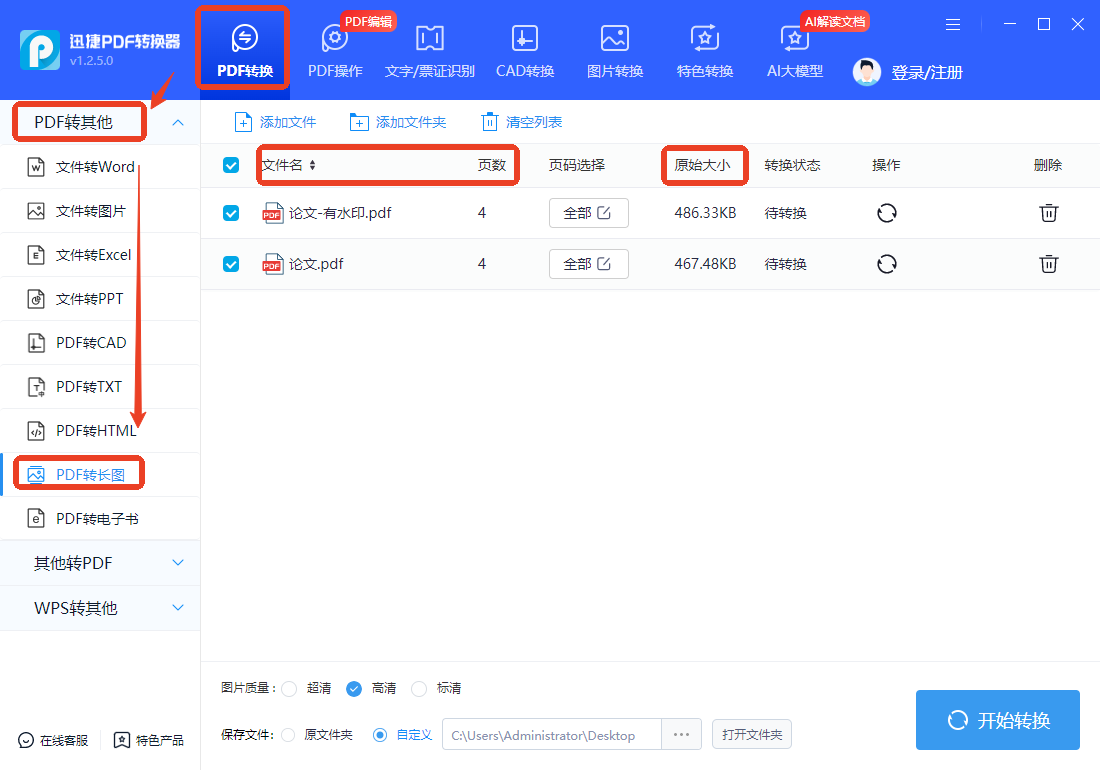Click the 清空列表 trash icon
The width and height of the screenshot is (1100, 770).
click(x=490, y=122)
